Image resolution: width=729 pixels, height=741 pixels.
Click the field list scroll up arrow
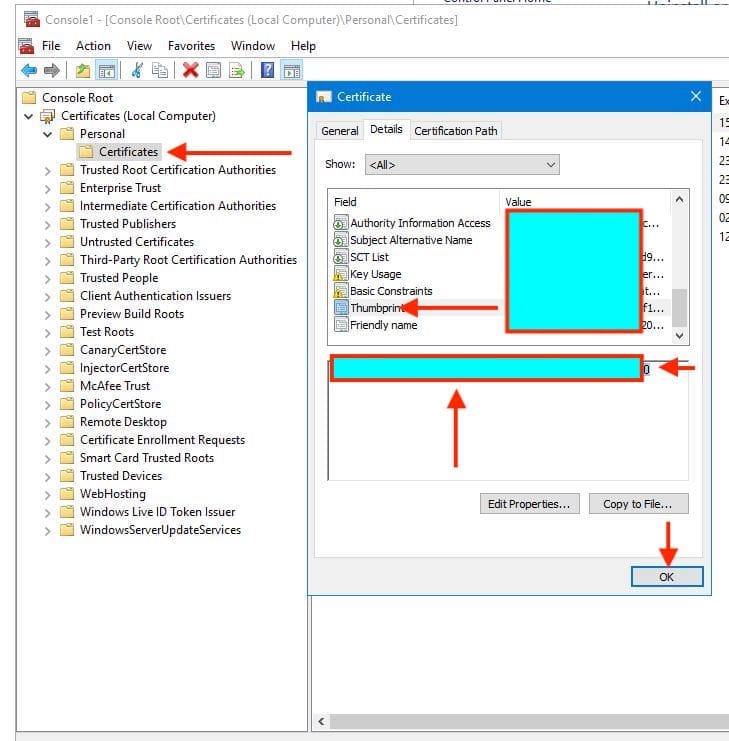(680, 200)
